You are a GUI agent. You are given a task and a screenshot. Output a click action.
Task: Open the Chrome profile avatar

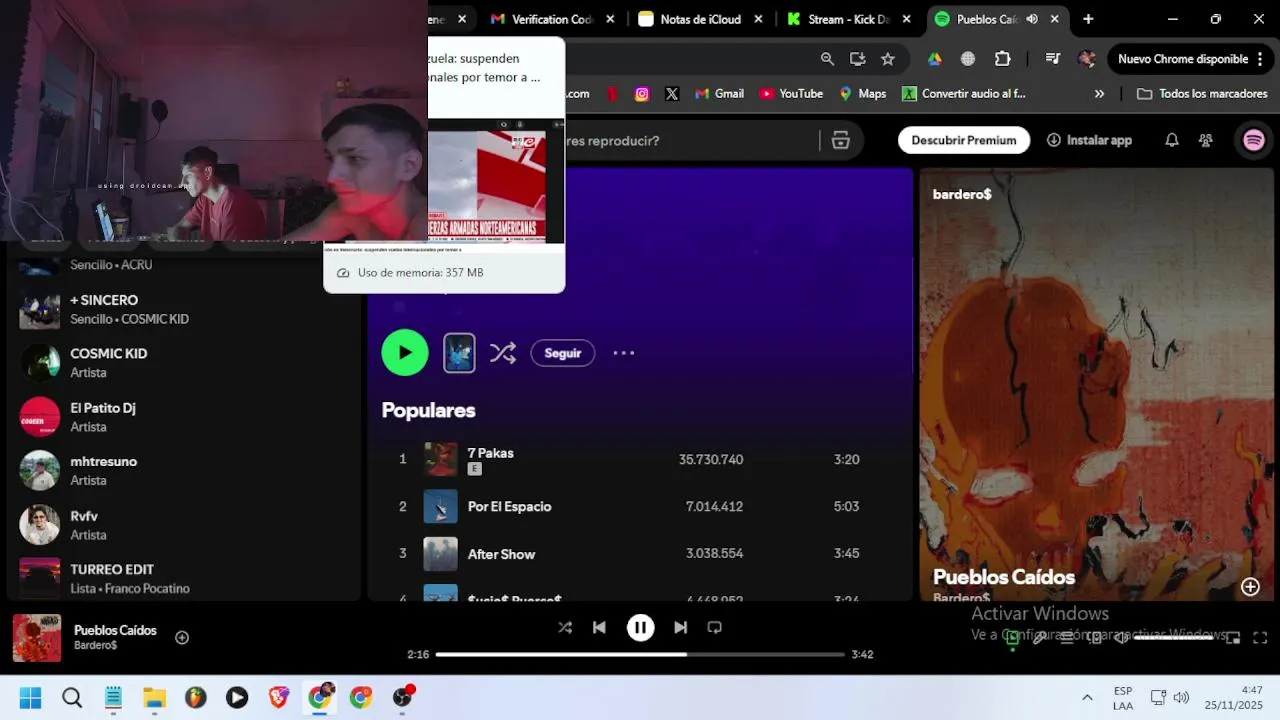1087,59
